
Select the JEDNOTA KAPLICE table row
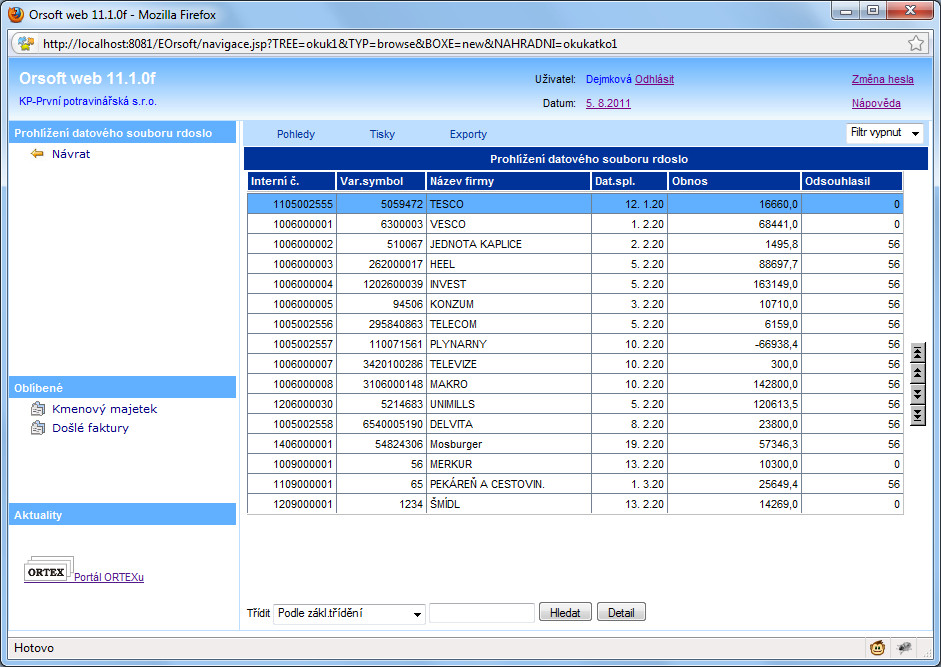575,244
